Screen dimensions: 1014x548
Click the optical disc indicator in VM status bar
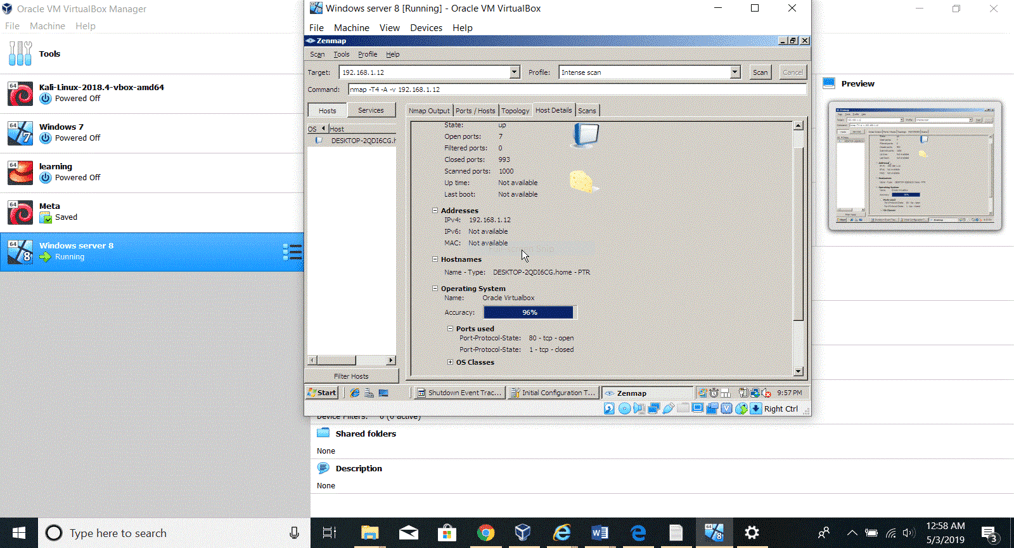coord(624,409)
